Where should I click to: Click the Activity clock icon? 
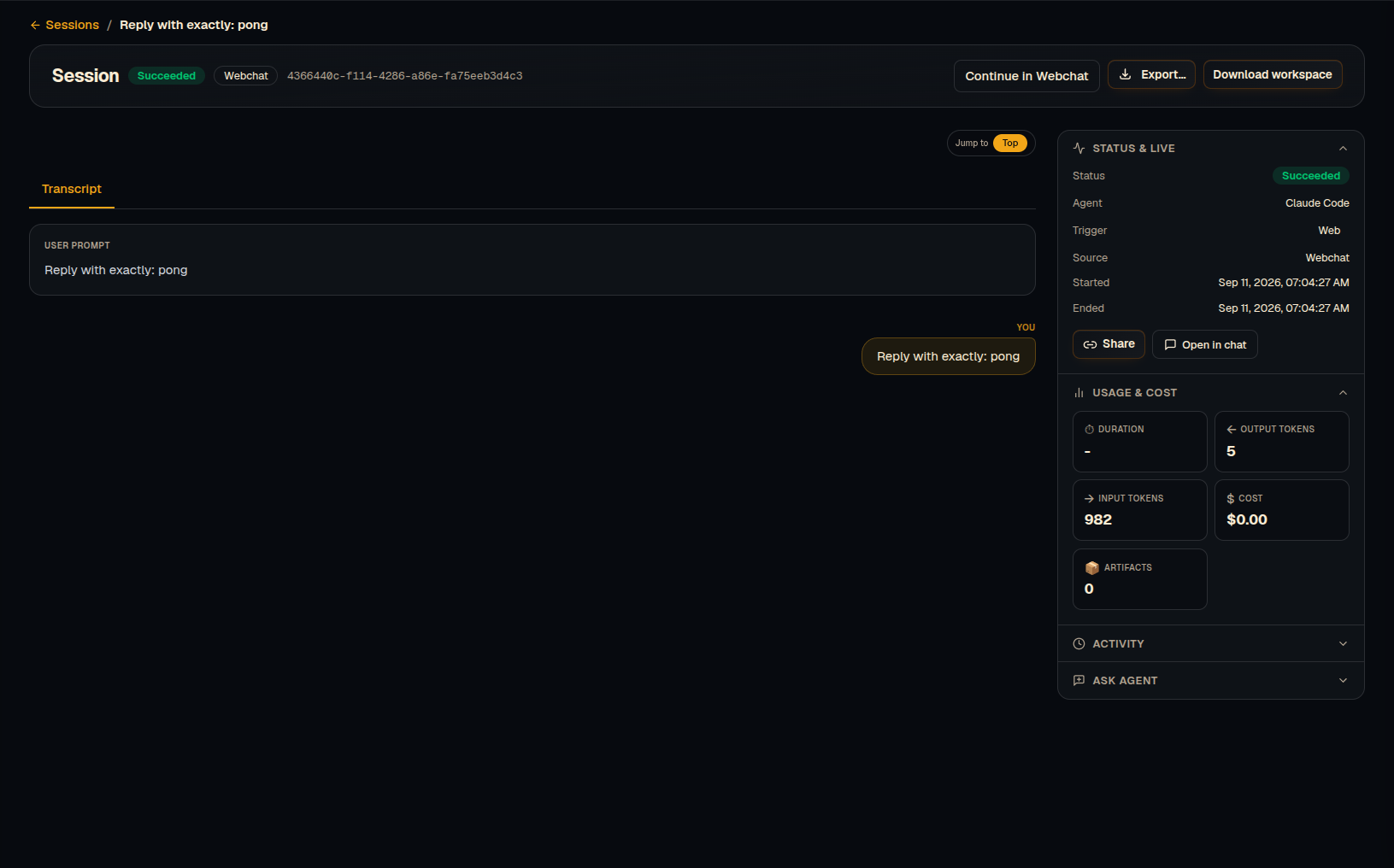pos(1079,643)
